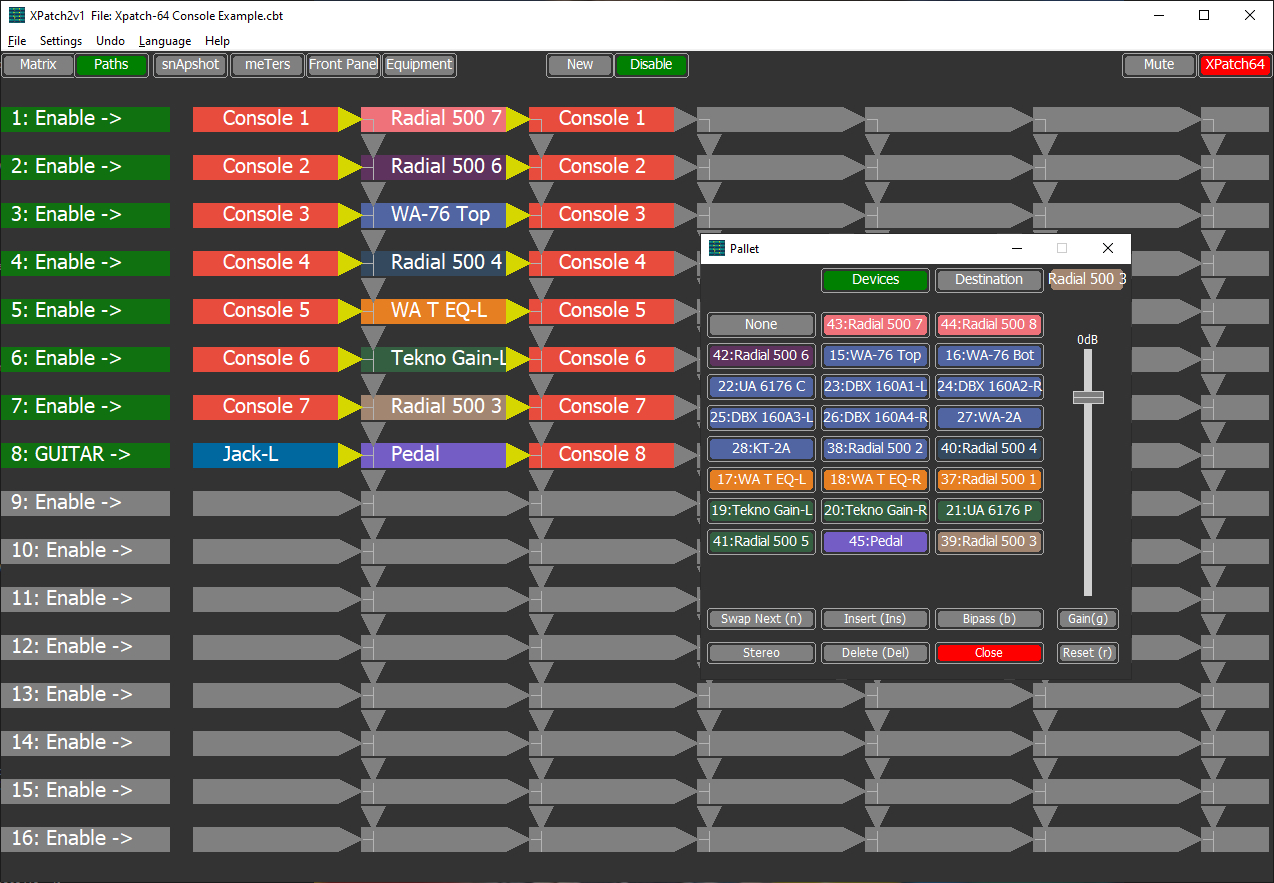This screenshot has height=883, width=1274.
Task: Click Delete (Del) button
Action: point(875,653)
